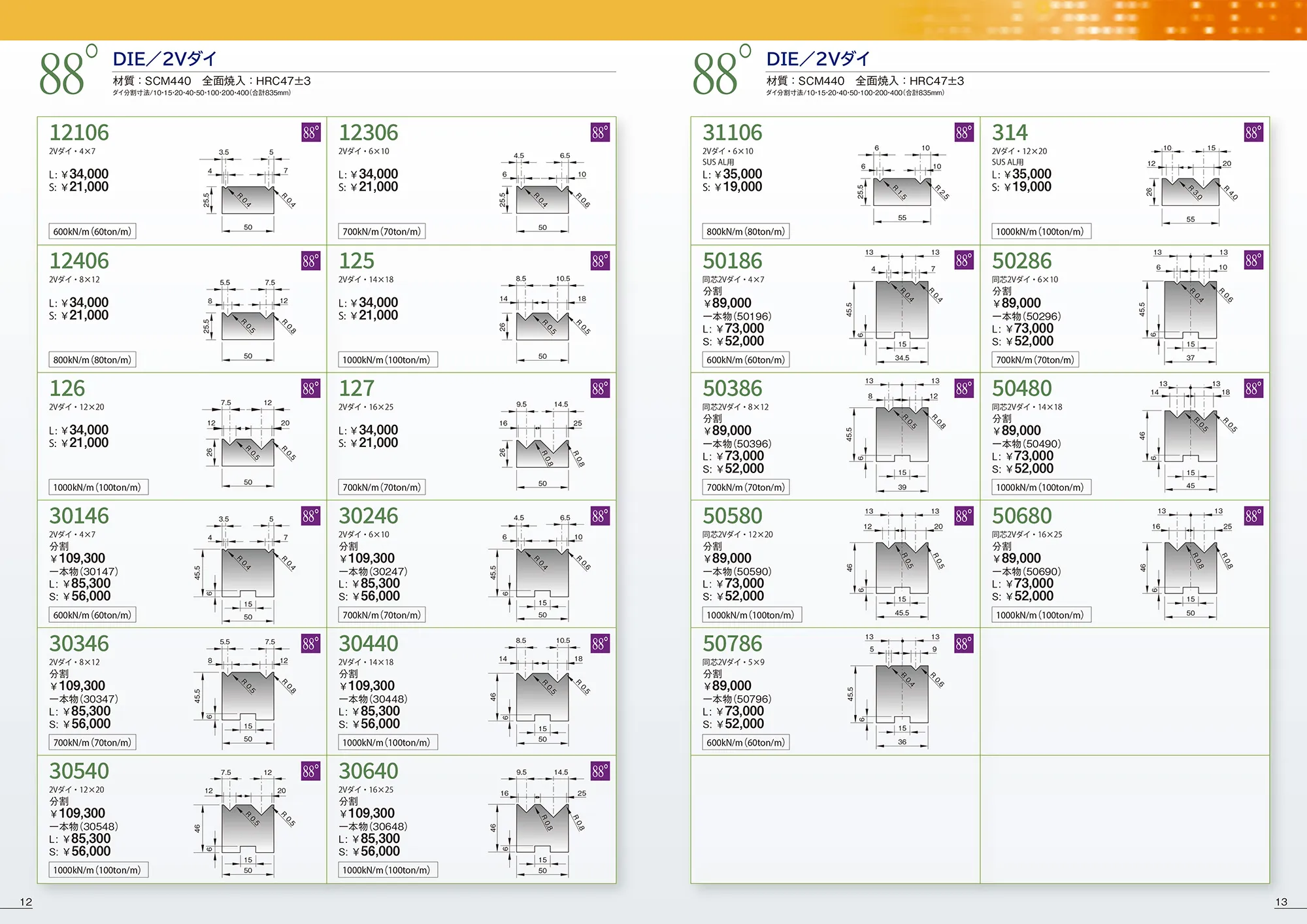
Task: Click the 88° badge beside product 31106
Action: click(x=964, y=133)
